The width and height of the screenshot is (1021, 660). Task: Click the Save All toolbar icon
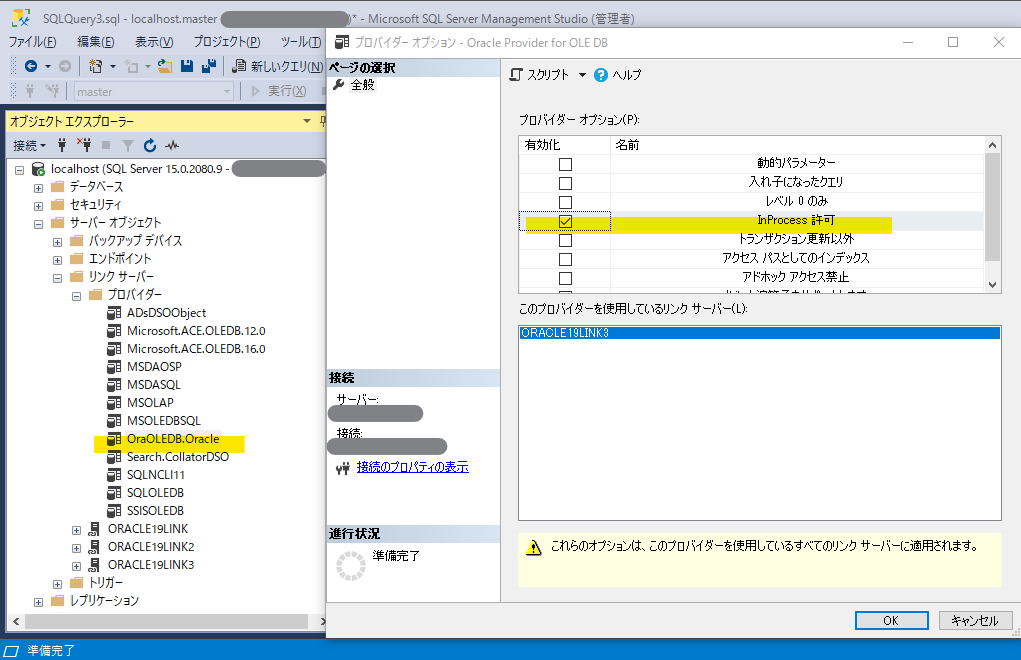tap(208, 66)
